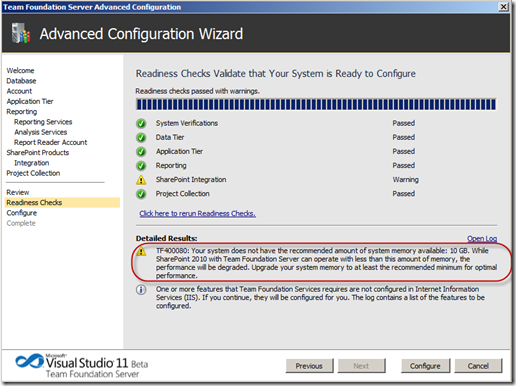Screen dimensions: 516x386
Task: Open the Application Tier sidebar step
Action: click(30, 101)
